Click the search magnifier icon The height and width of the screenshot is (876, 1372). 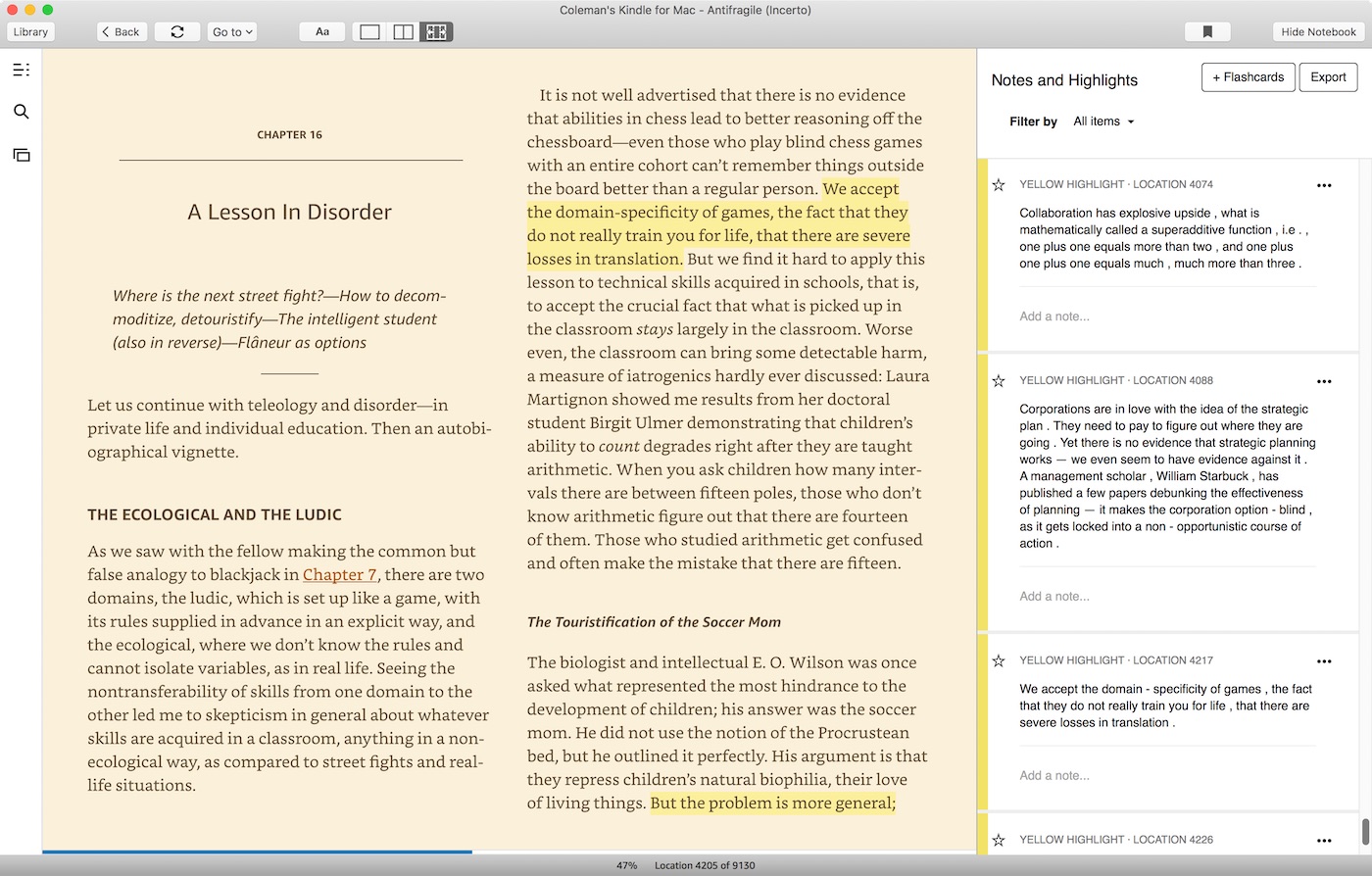pyautogui.click(x=21, y=112)
